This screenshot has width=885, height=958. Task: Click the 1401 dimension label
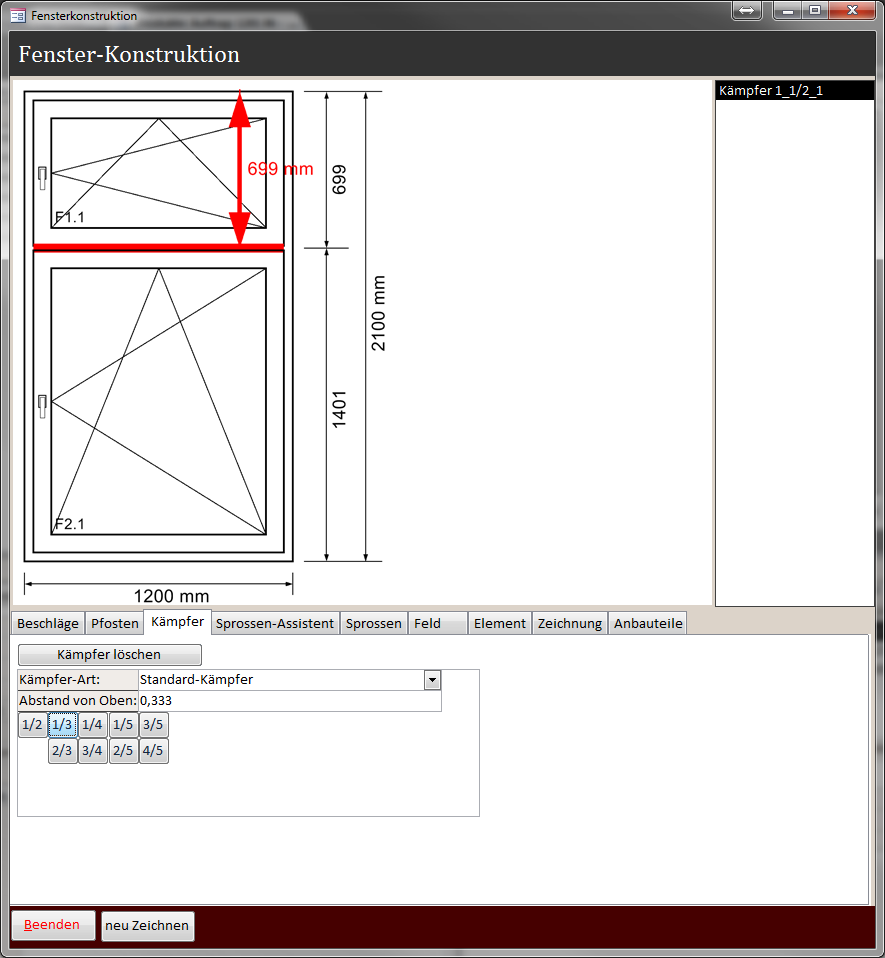339,409
